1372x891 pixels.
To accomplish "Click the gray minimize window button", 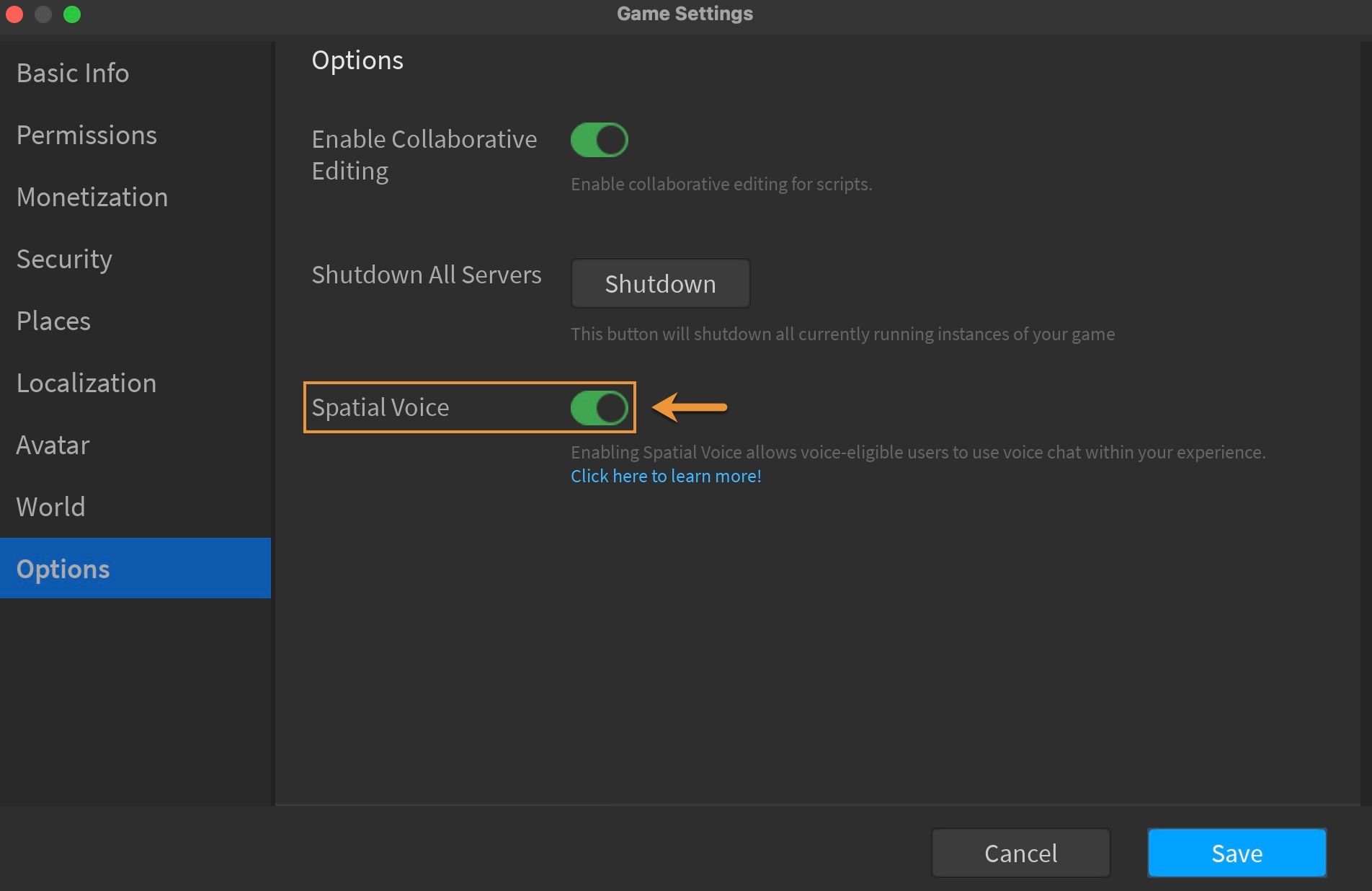I will (43, 14).
